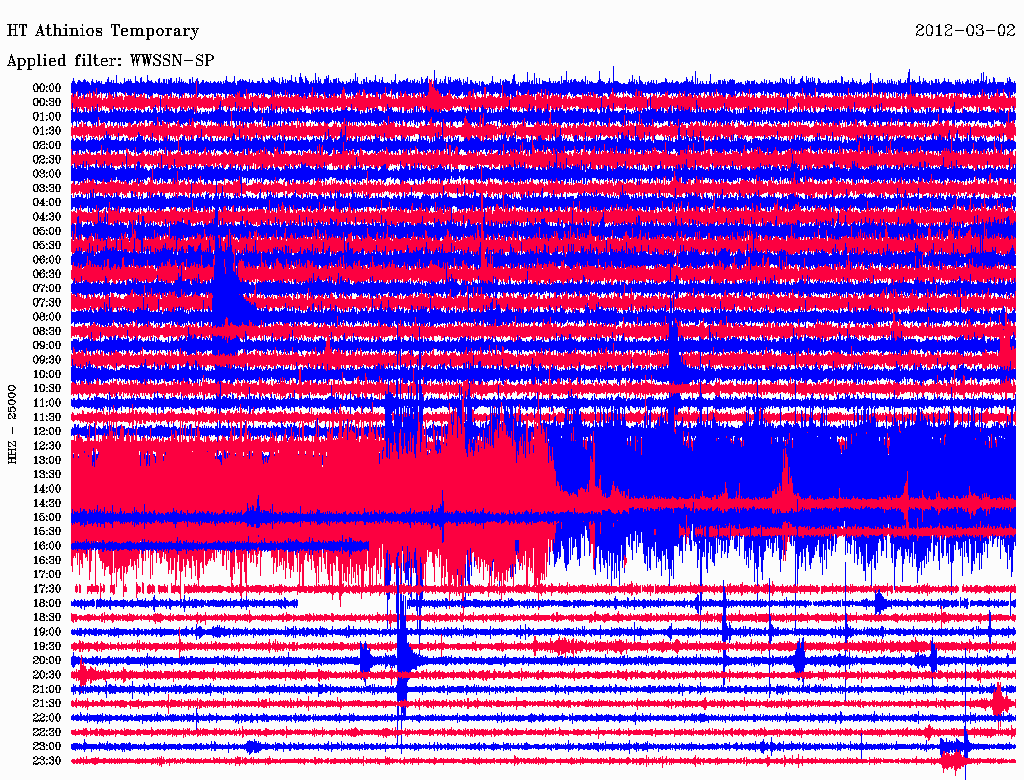Screen dimensions: 1024x780
Task: Click the large blue burst on the 07:30 trace
Action: pos(227,298)
